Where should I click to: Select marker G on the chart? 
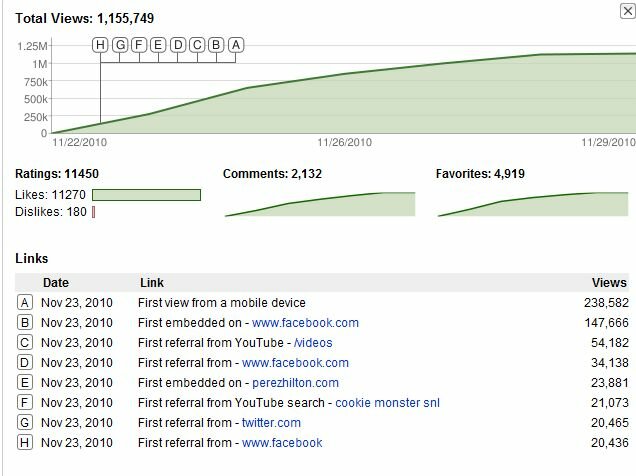120,45
